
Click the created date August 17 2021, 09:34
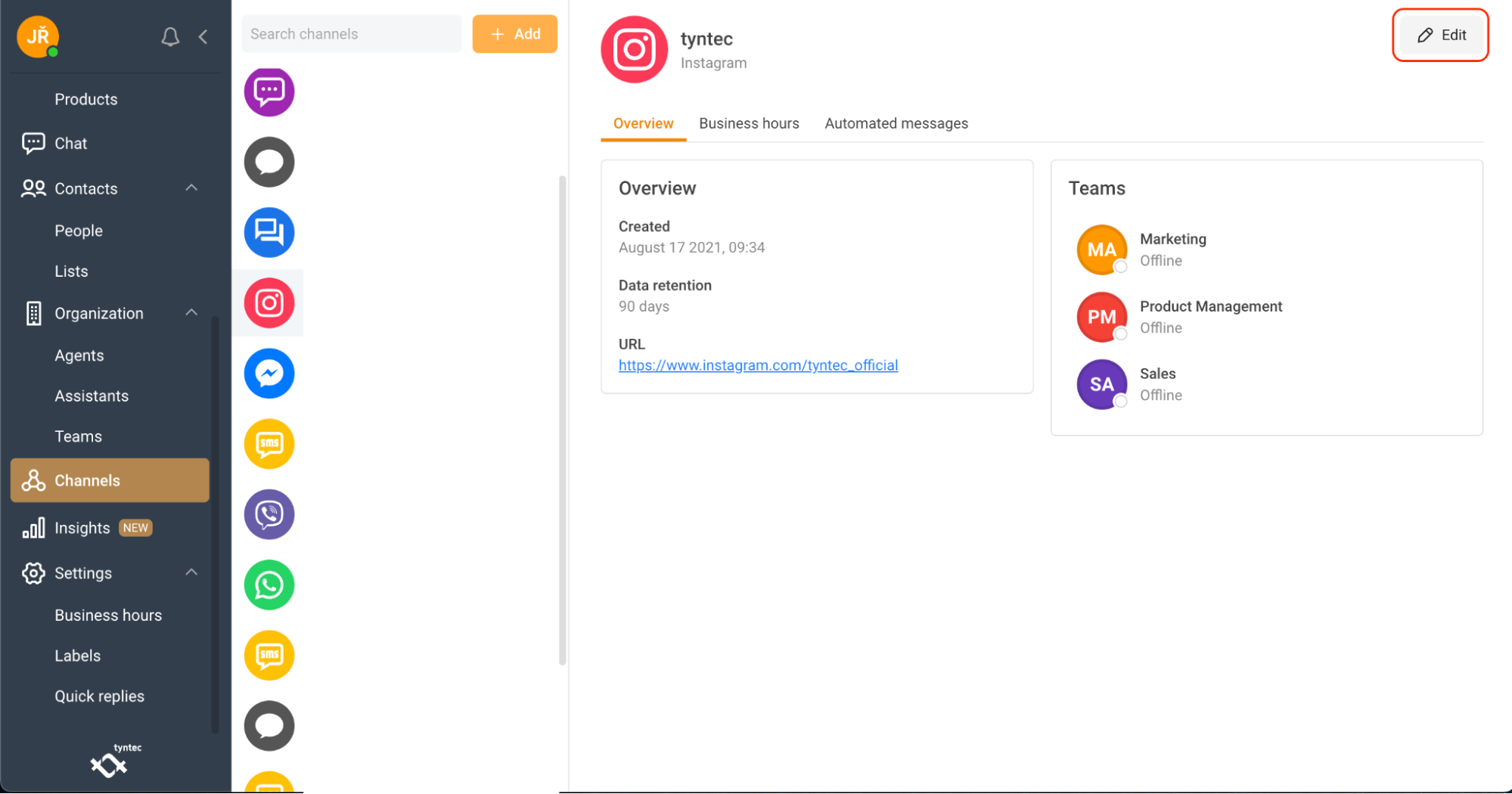pyautogui.click(x=691, y=247)
